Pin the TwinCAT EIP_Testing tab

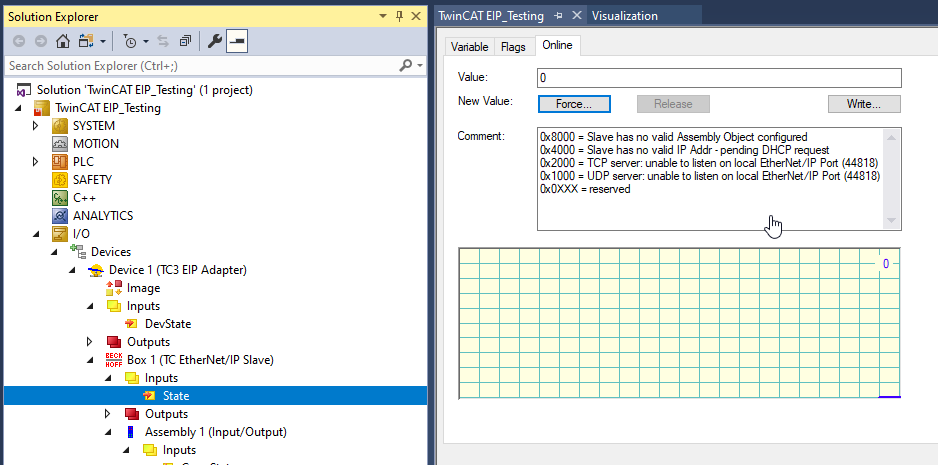(x=559, y=16)
